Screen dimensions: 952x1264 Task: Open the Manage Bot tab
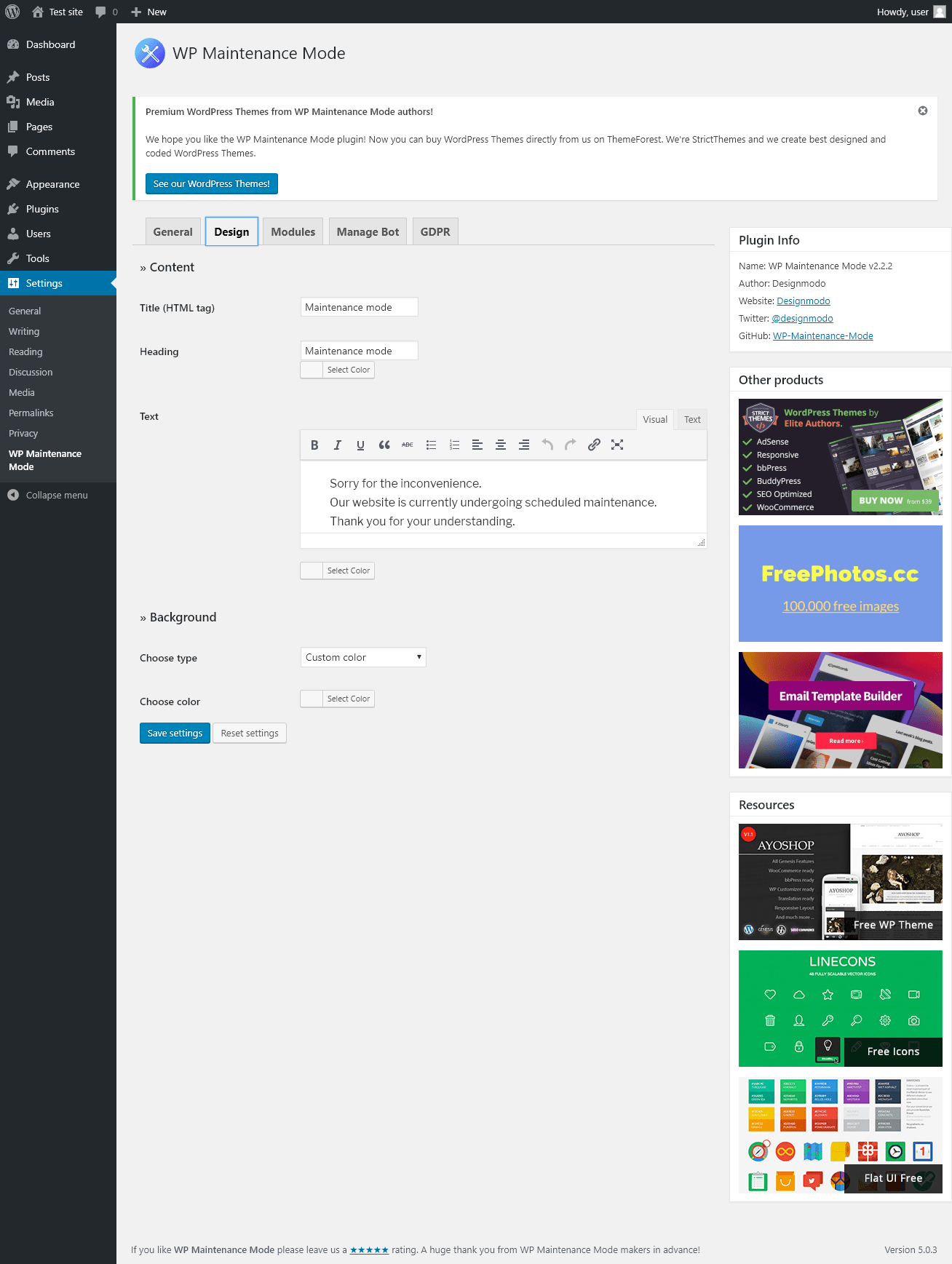click(x=368, y=231)
